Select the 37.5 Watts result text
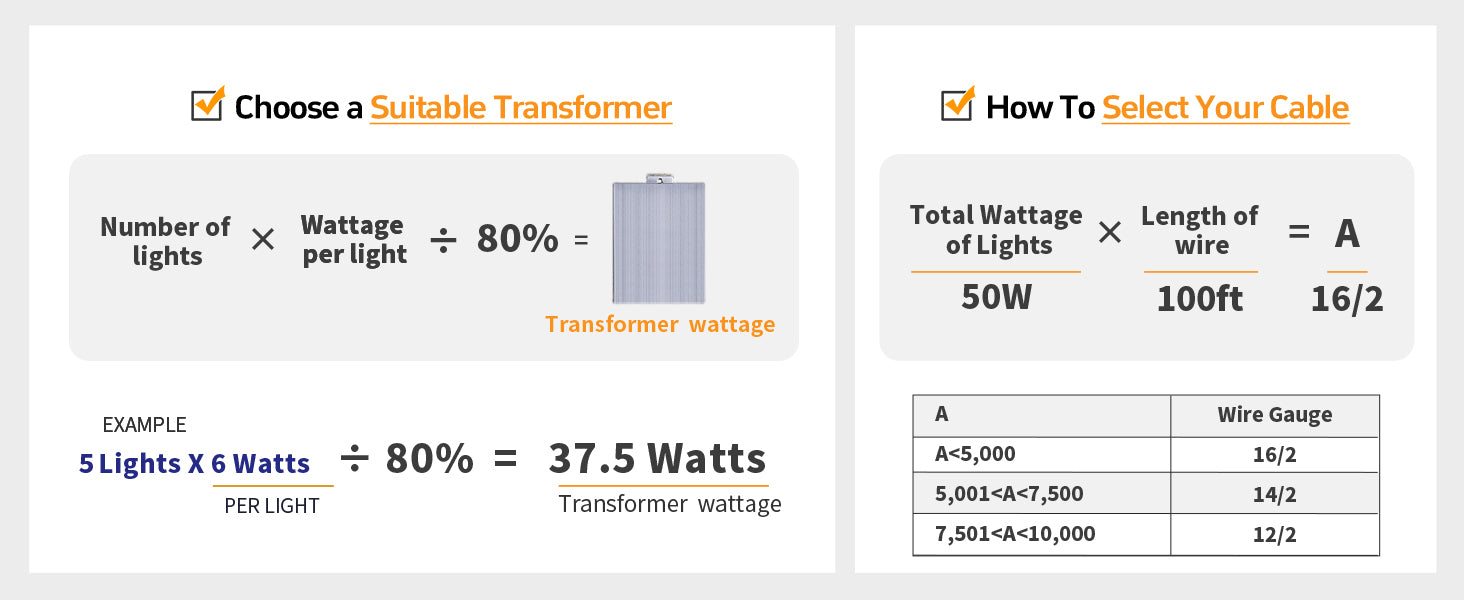Image resolution: width=1464 pixels, height=600 pixels. pyautogui.click(x=657, y=459)
